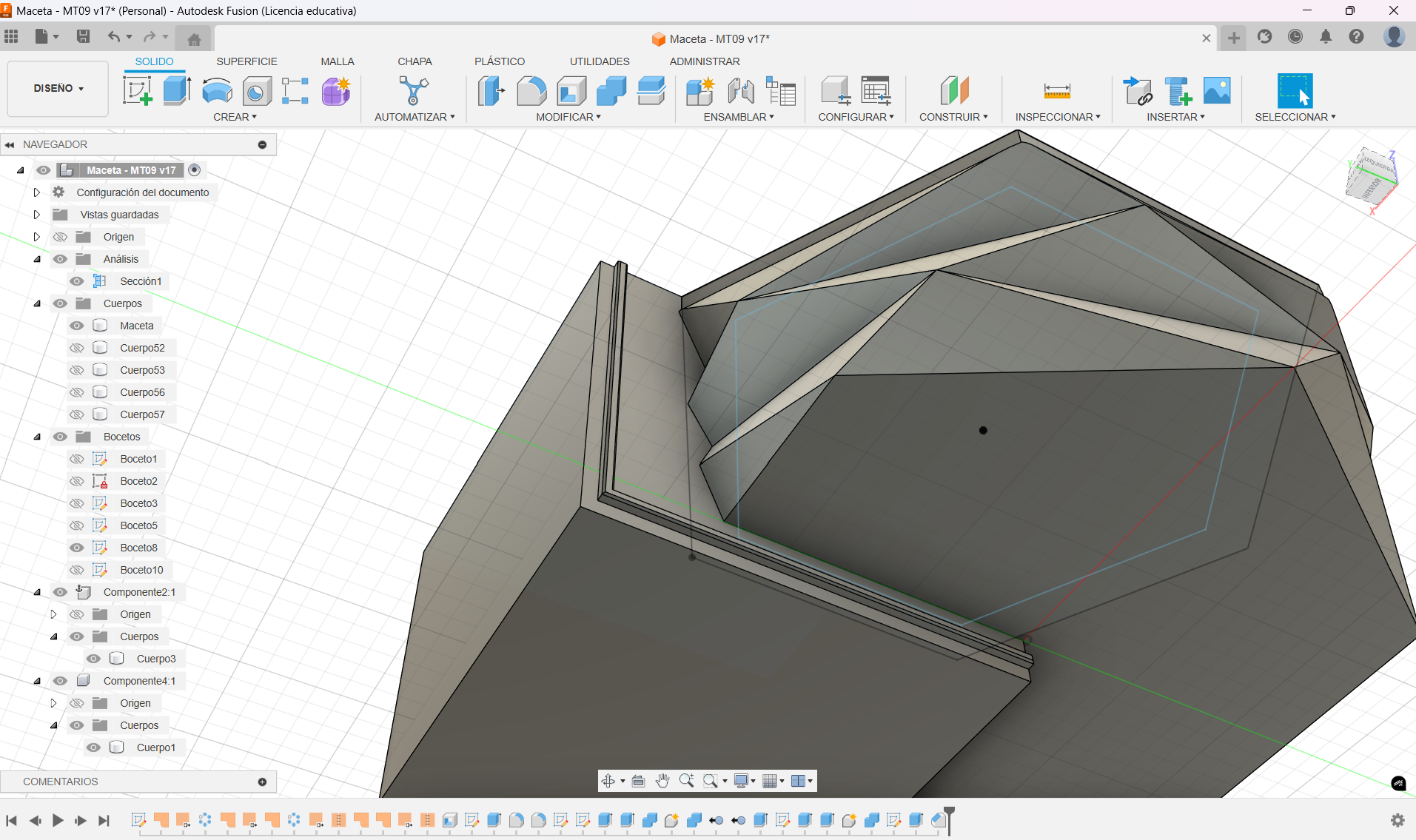Image resolution: width=1416 pixels, height=840 pixels.
Task: Open the INSPECCIONAR dropdown menu
Action: [x=1058, y=117]
